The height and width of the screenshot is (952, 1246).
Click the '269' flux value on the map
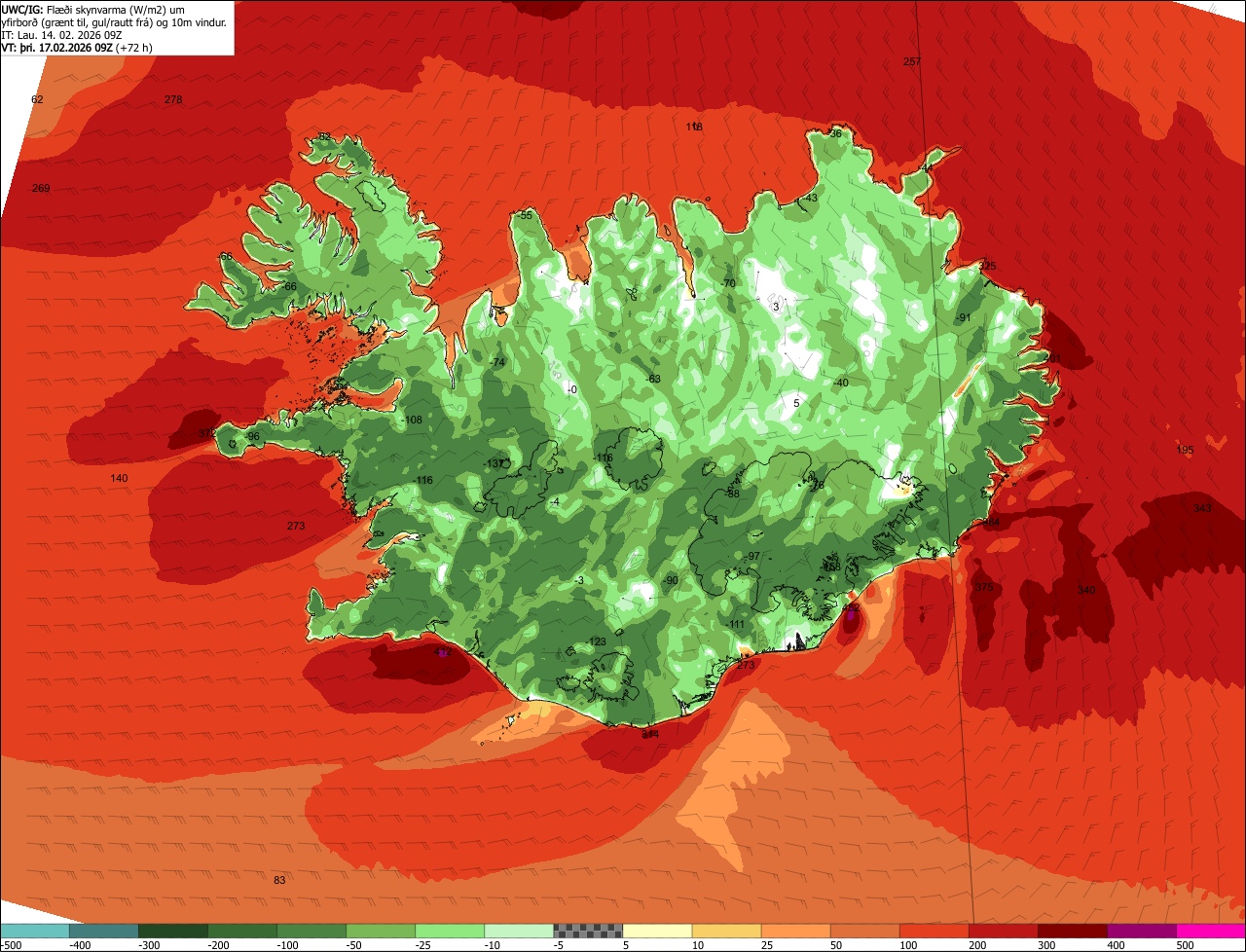click(41, 188)
